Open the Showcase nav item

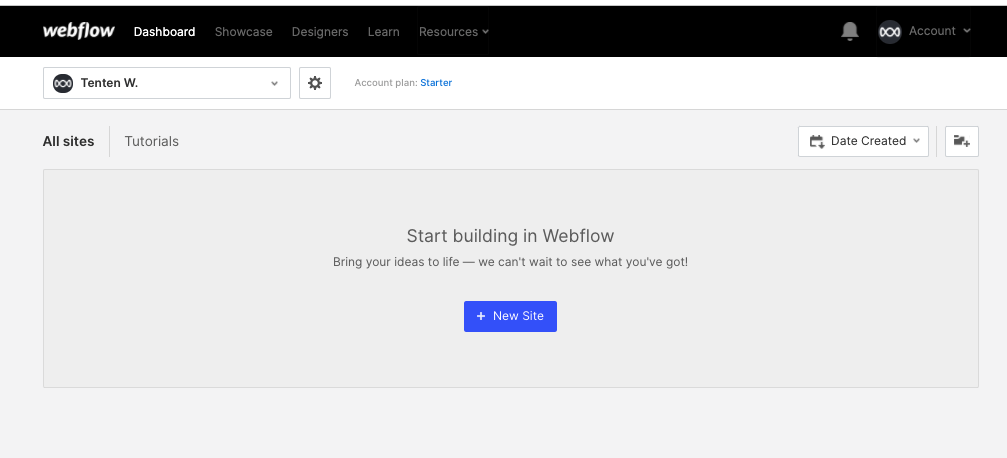[x=243, y=32]
